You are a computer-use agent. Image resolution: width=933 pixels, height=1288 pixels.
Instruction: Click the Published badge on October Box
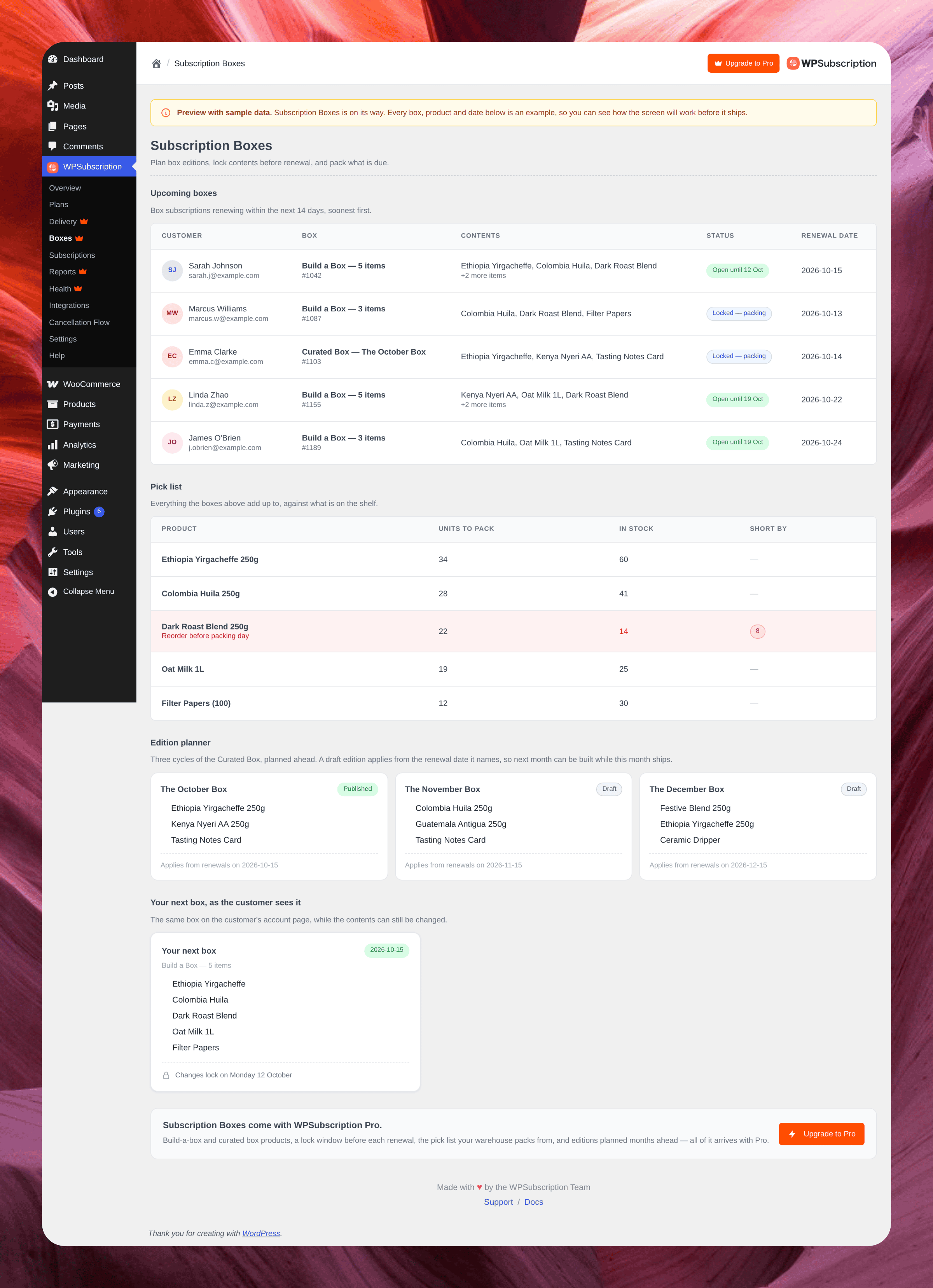[x=357, y=789]
